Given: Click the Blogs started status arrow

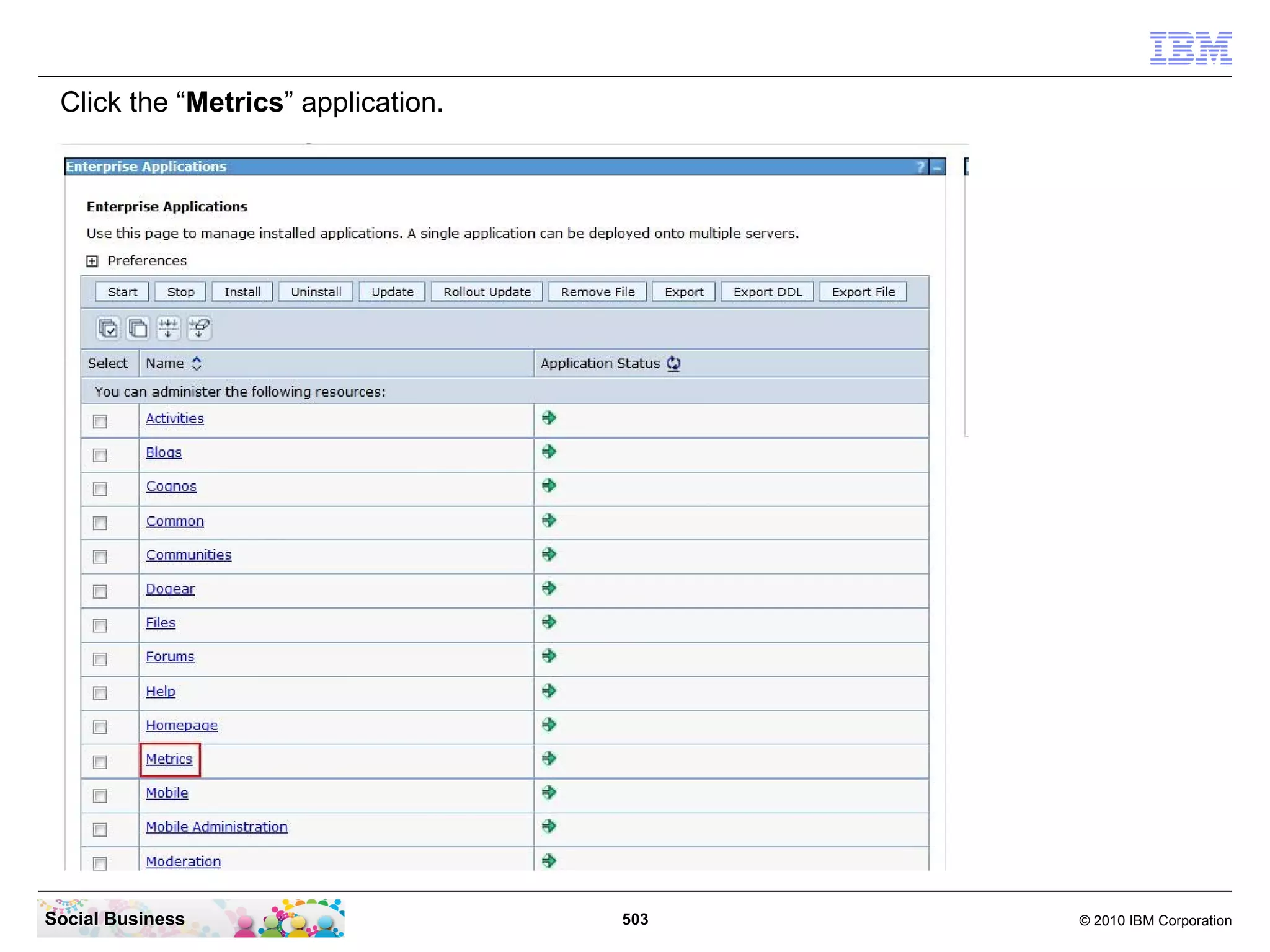Looking at the screenshot, I should pos(549,452).
